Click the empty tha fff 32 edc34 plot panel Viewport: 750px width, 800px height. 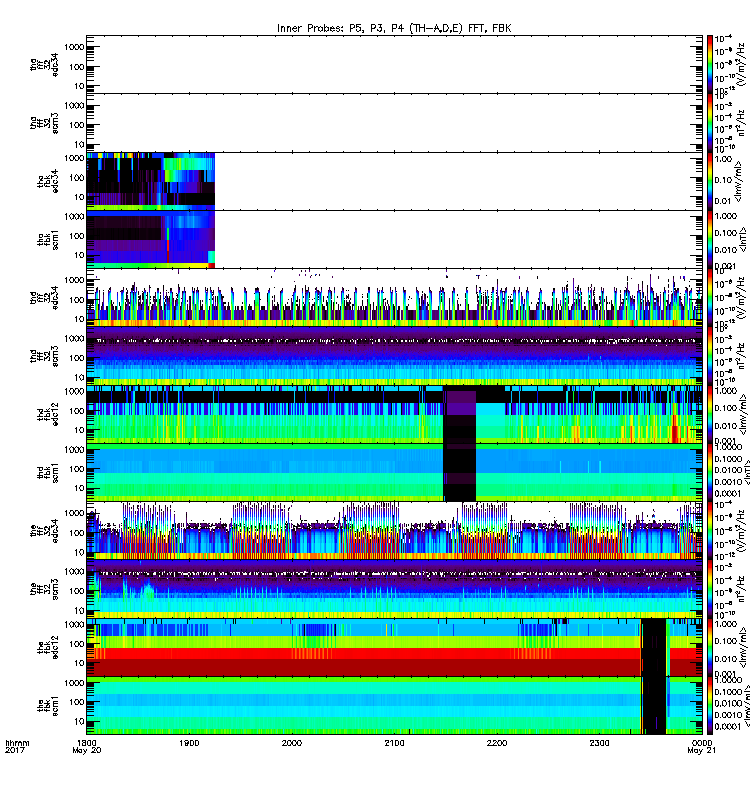(394, 64)
